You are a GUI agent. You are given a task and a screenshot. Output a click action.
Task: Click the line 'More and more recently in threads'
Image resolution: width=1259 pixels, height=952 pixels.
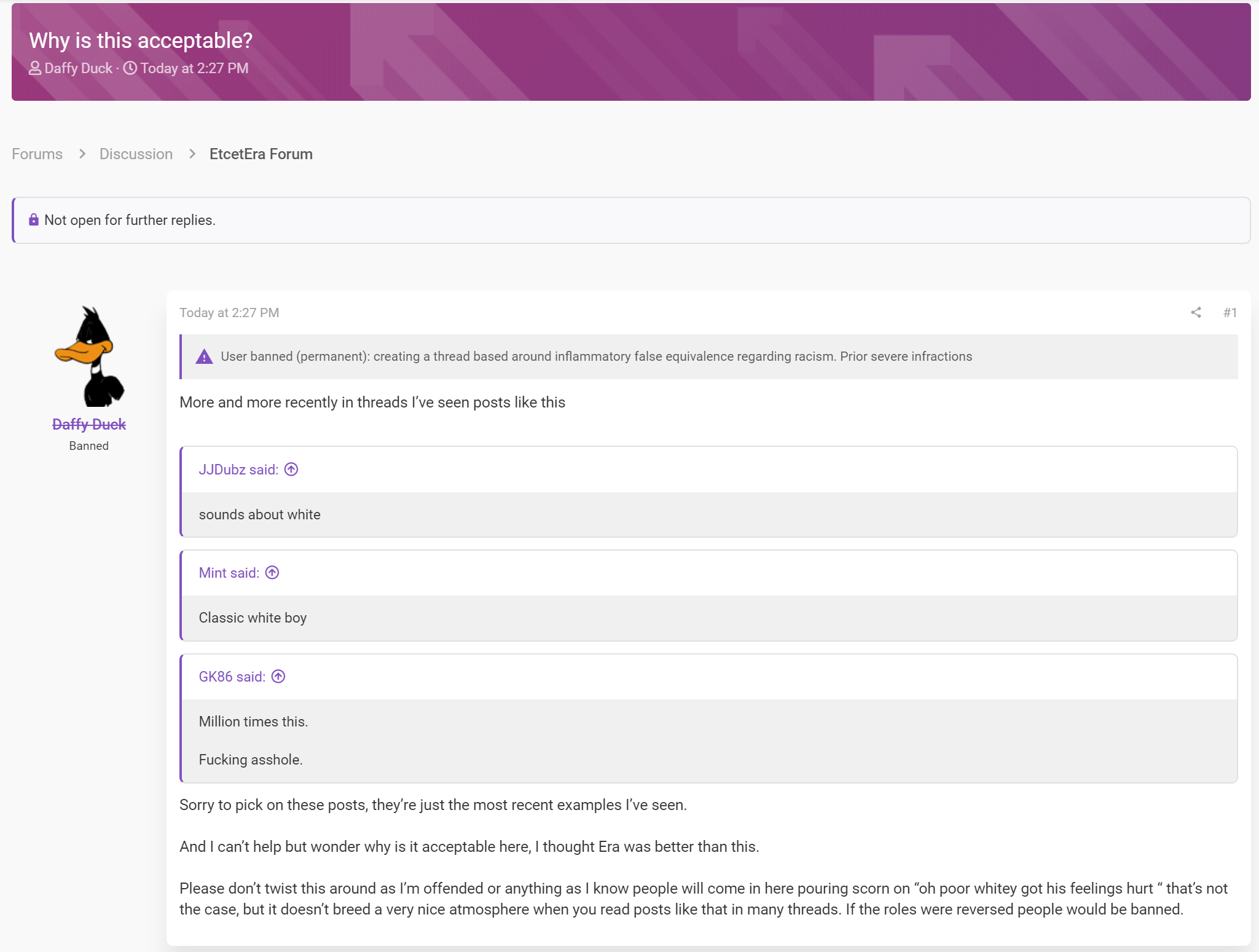[372, 402]
